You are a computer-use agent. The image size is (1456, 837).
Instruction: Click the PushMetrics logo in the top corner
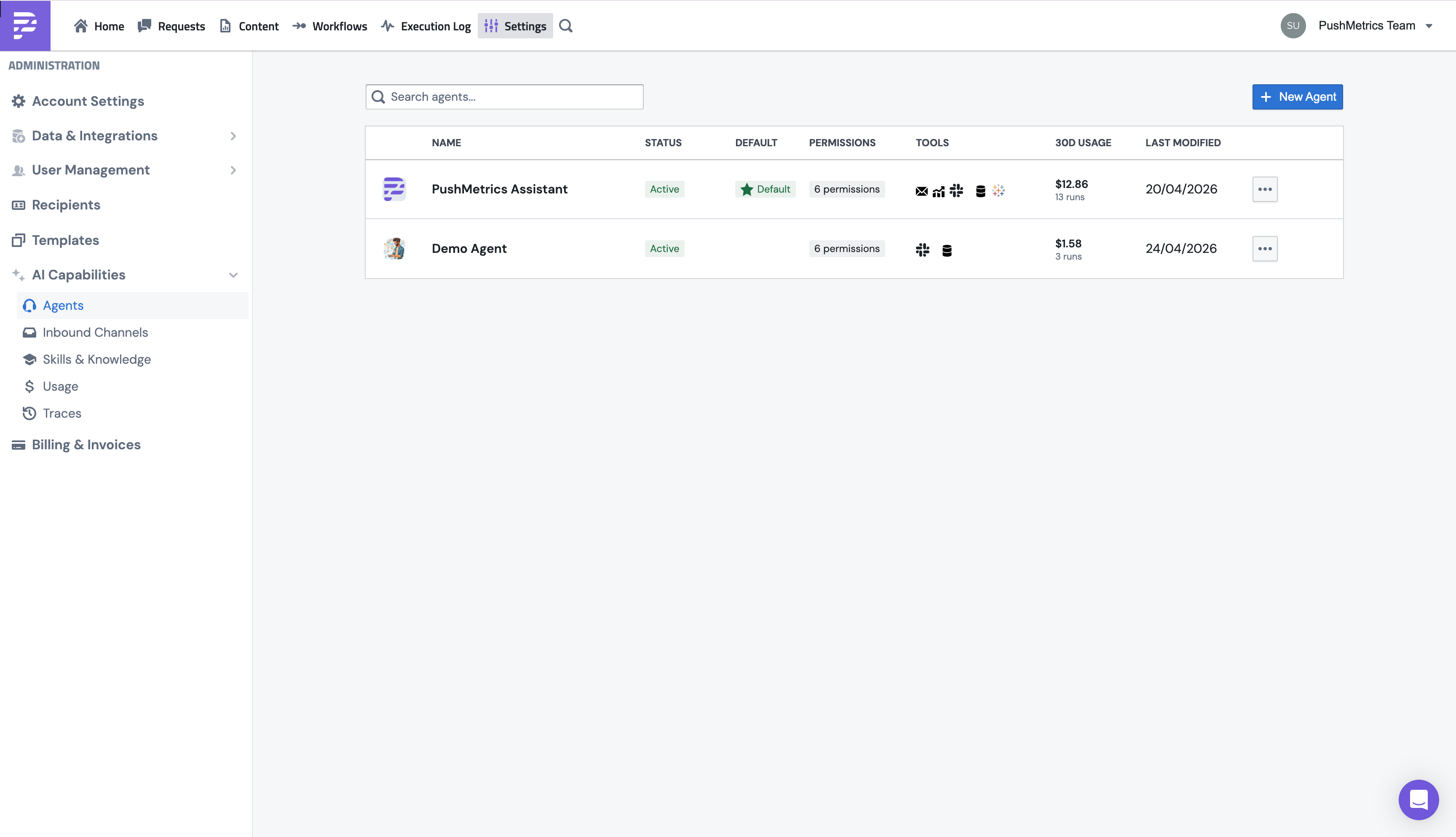point(25,25)
